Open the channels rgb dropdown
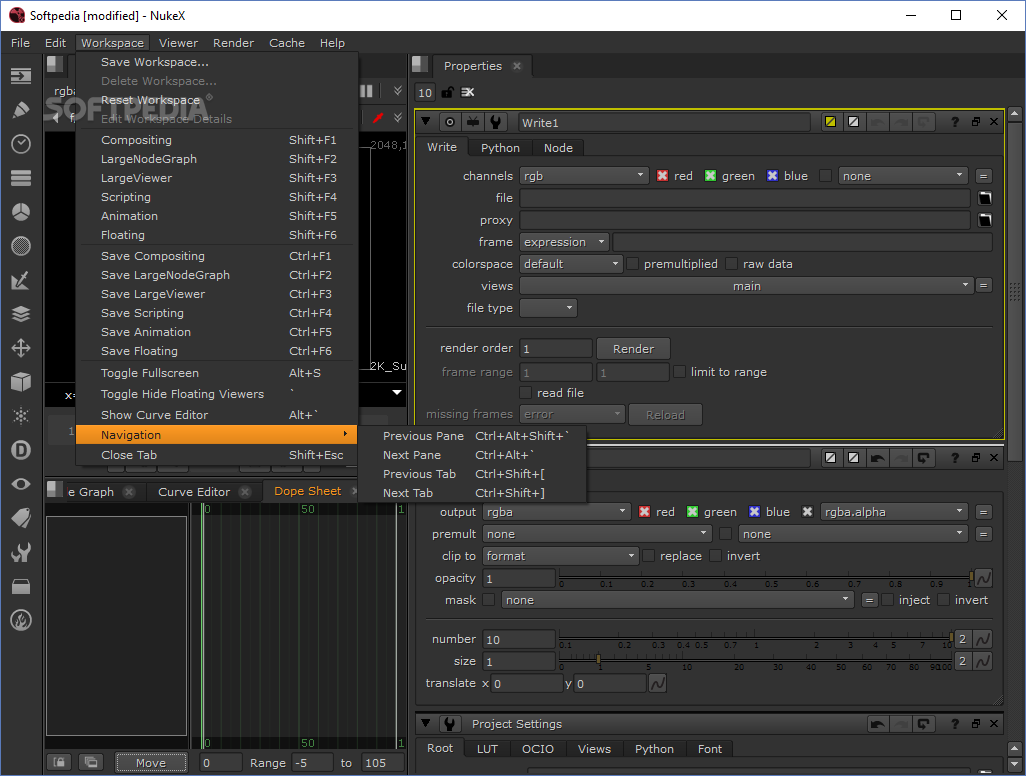Screen dimensions: 1026x776 tap(584, 176)
